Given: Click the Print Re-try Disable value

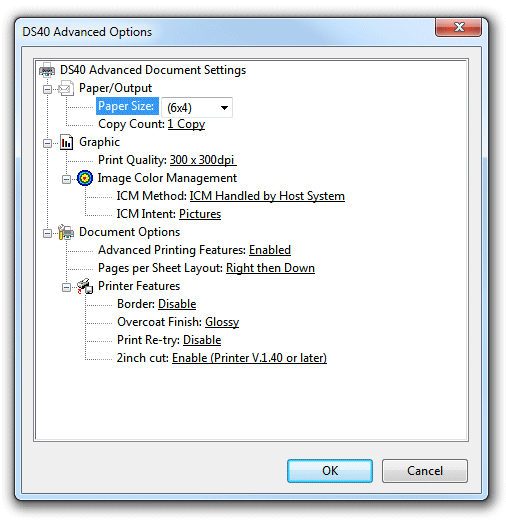Looking at the screenshot, I should point(202,340).
